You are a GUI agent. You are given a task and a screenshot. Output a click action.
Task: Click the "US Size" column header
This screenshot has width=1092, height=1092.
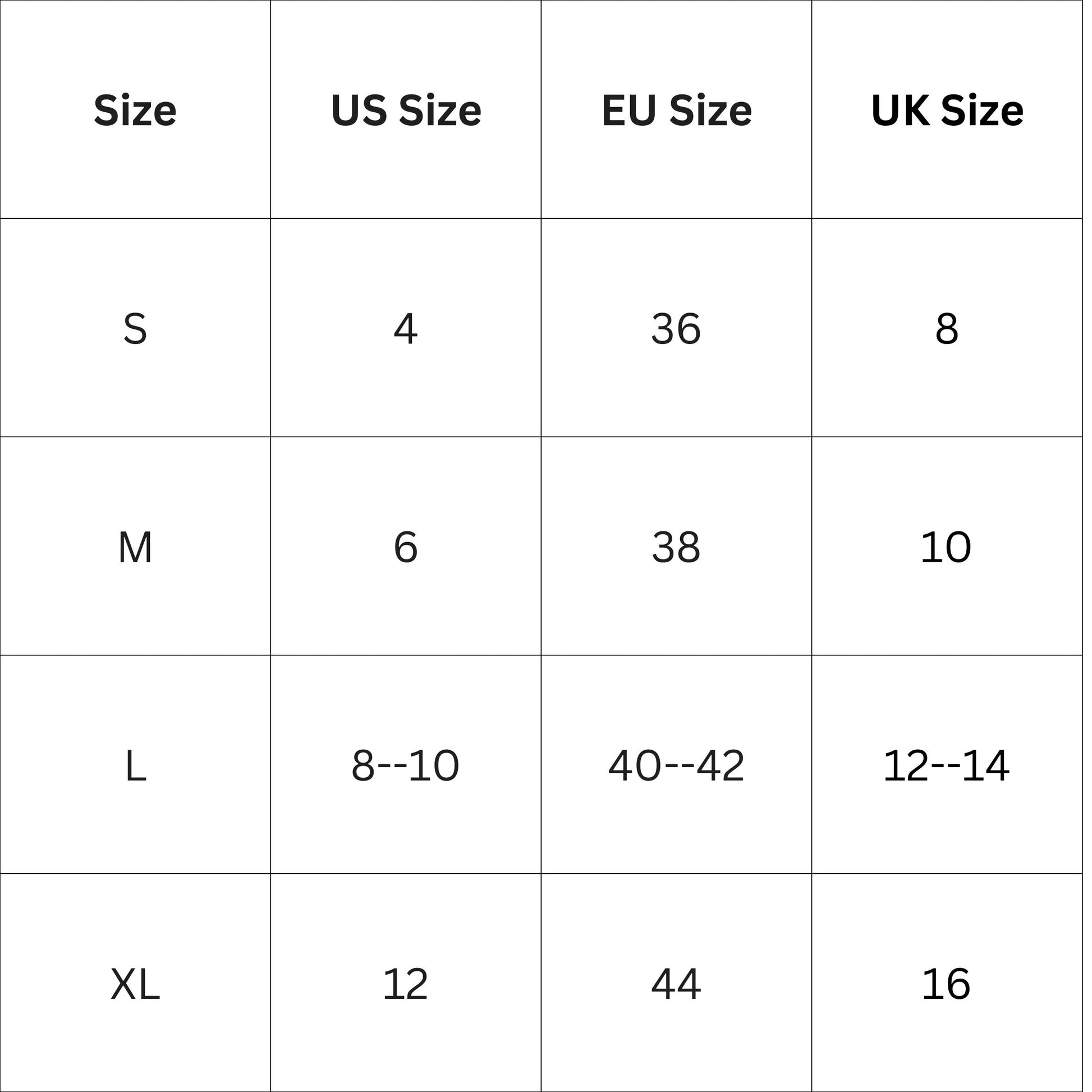pos(406,111)
